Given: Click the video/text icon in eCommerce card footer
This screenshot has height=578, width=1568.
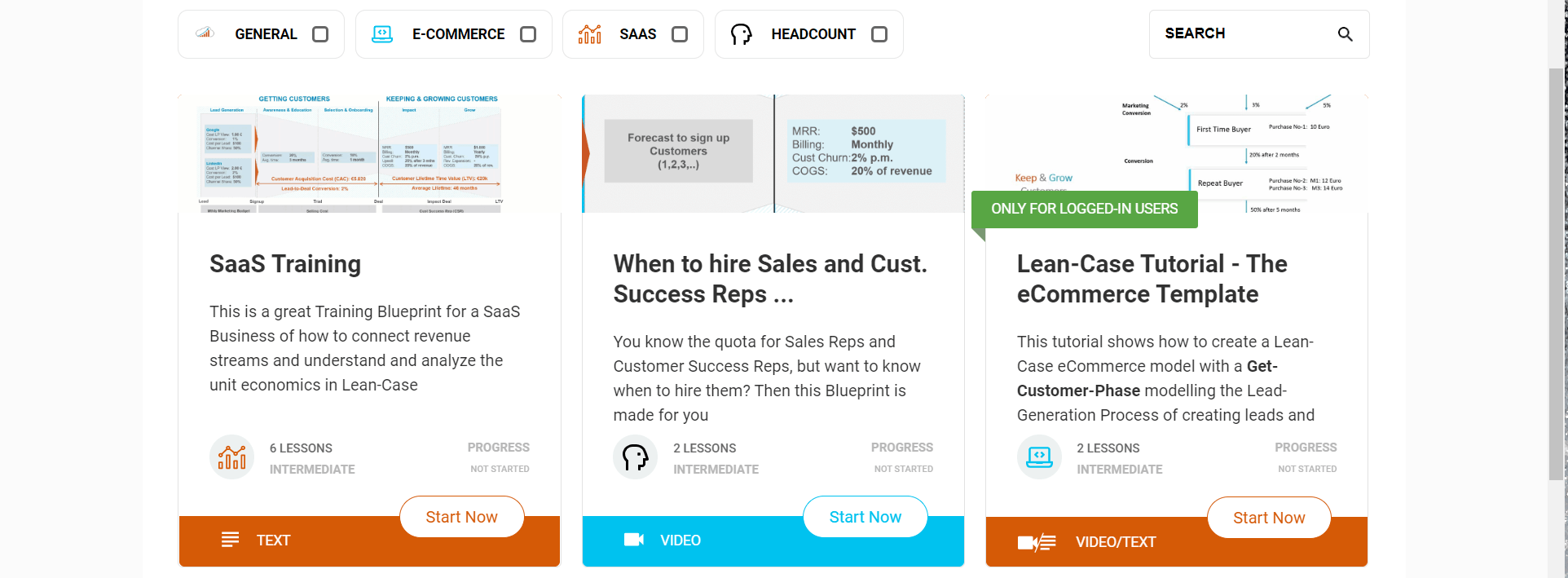Looking at the screenshot, I should pyautogui.click(x=1037, y=542).
